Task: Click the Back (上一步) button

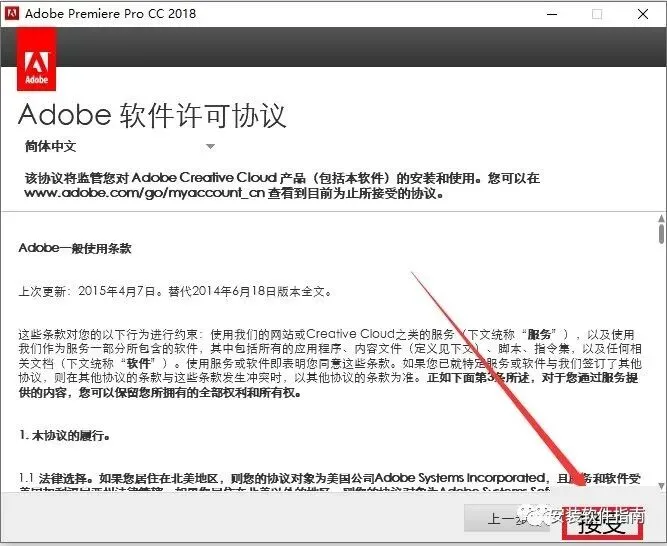Action: click(508, 518)
